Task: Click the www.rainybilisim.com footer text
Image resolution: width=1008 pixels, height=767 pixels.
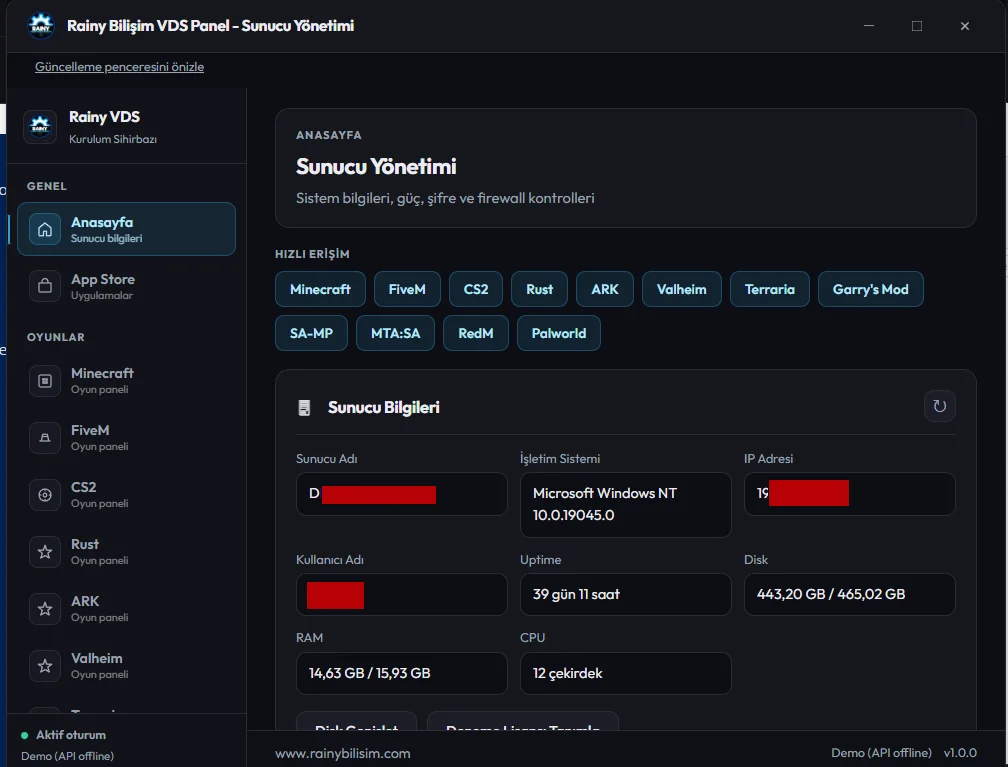Action: pos(343,753)
